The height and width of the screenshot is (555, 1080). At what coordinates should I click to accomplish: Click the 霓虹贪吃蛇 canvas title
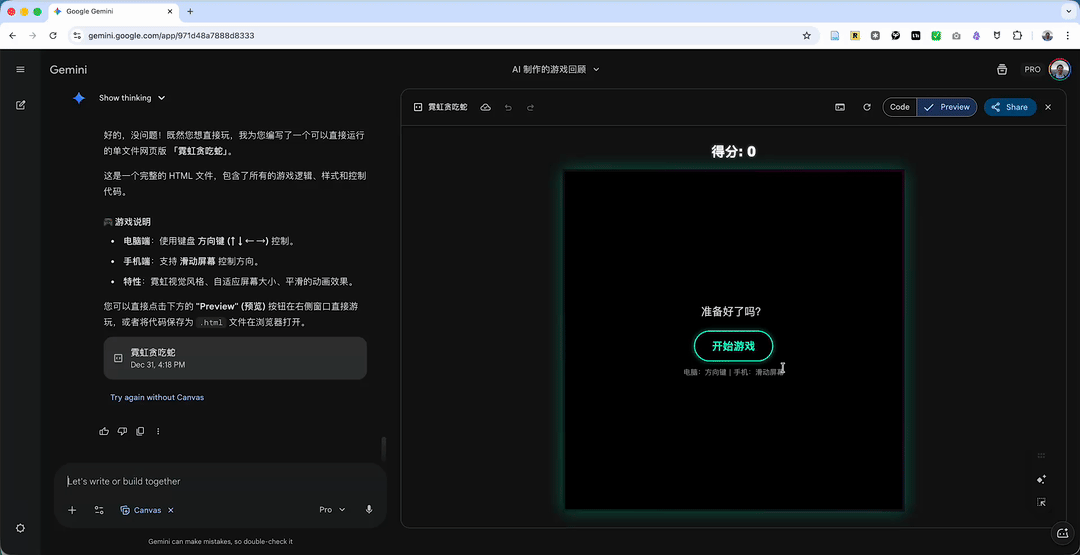pos(447,107)
